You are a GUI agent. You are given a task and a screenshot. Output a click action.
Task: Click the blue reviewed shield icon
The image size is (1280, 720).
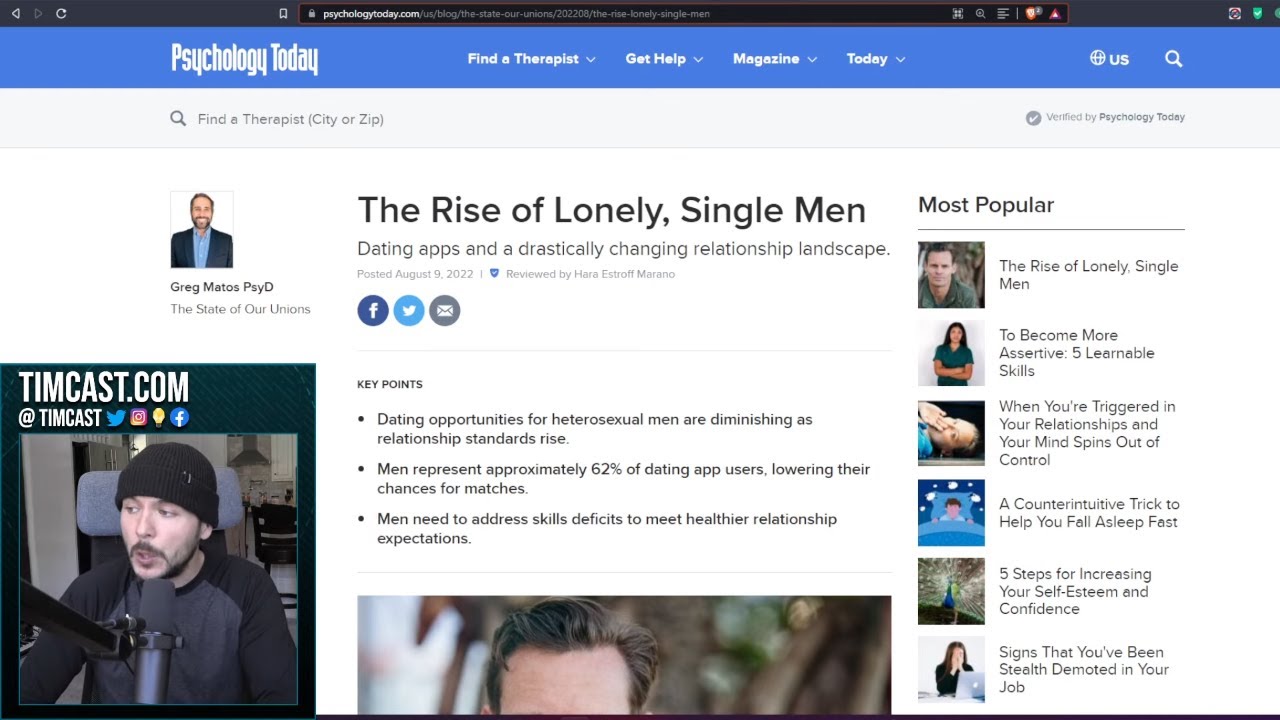(x=494, y=273)
